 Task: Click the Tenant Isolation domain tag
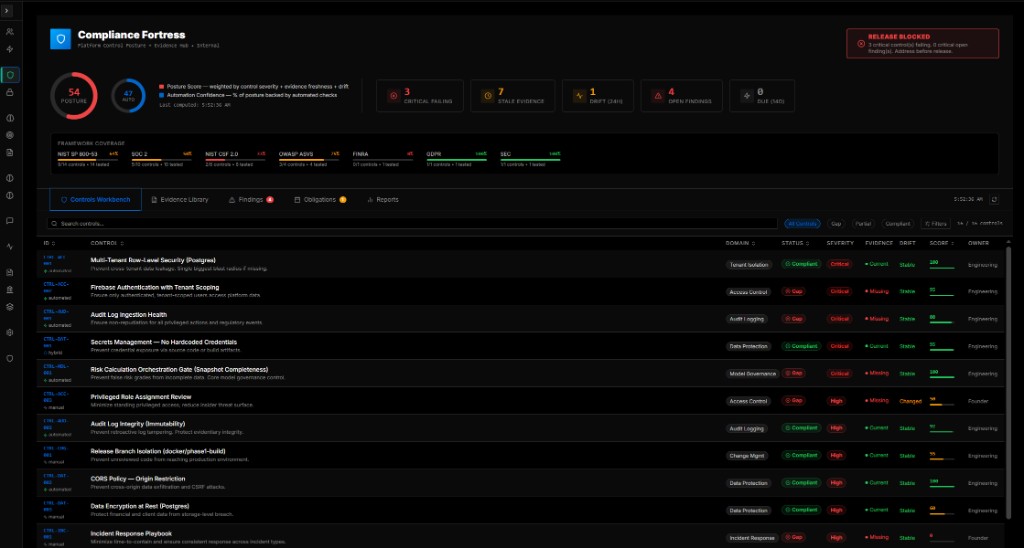749,265
